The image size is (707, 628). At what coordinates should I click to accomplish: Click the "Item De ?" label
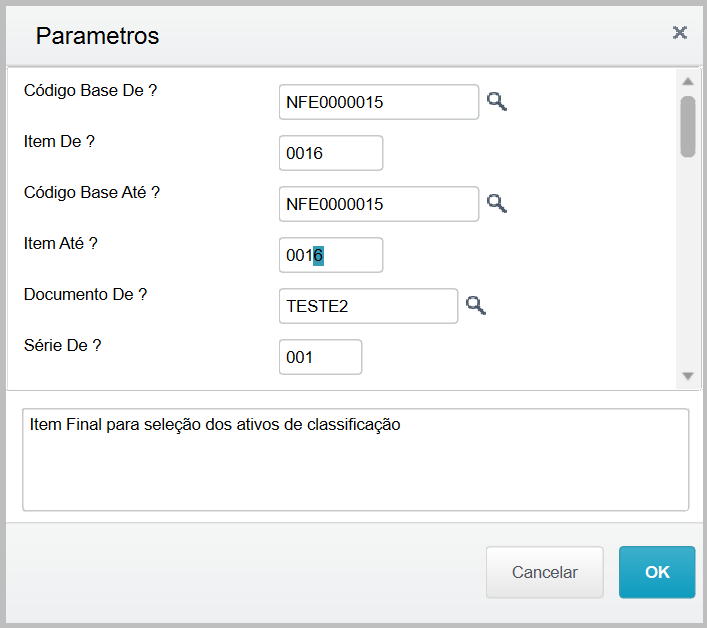[x=59, y=142]
